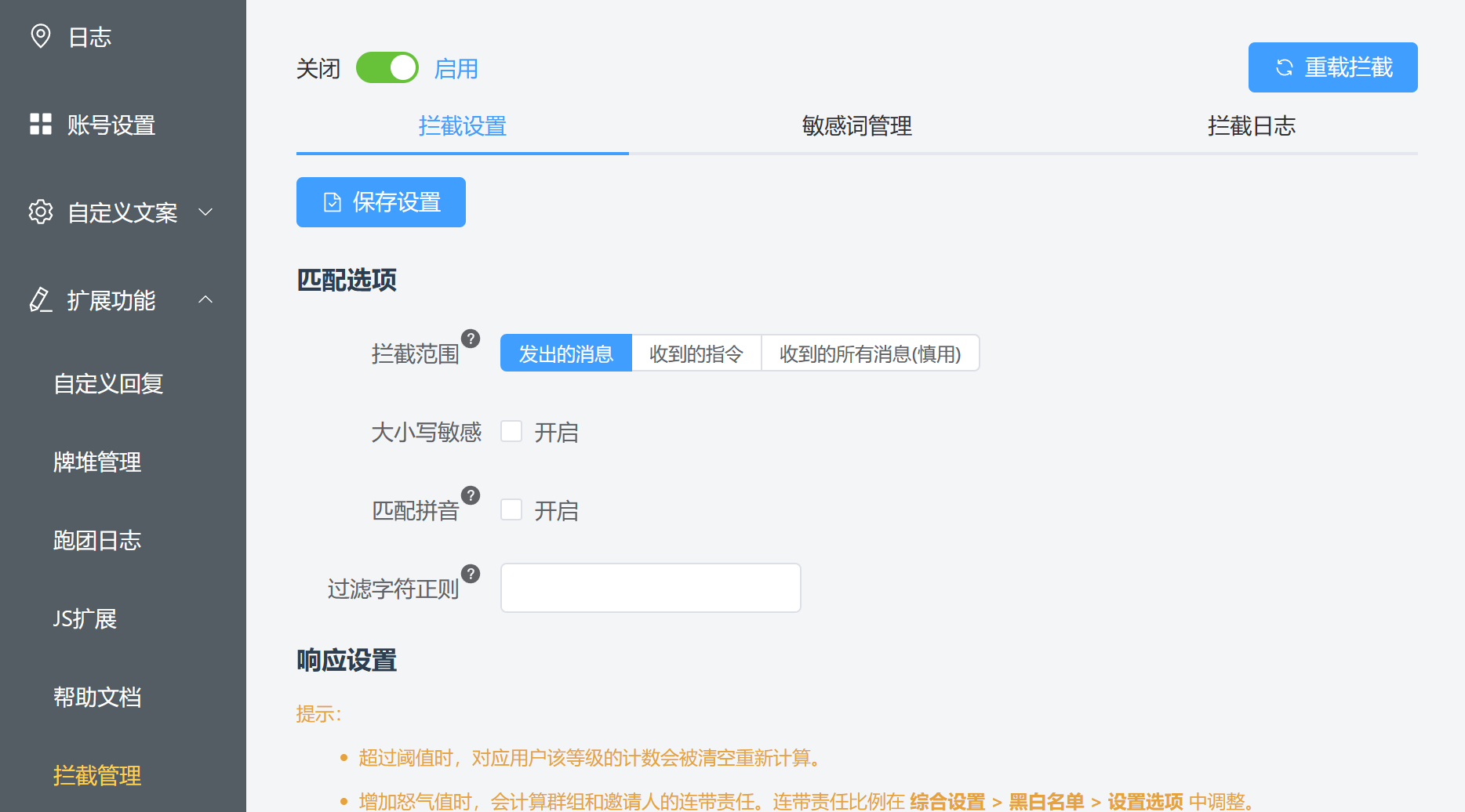Click the save icon inside 保存设置 button
The width and height of the screenshot is (1465, 812).
coord(333,201)
